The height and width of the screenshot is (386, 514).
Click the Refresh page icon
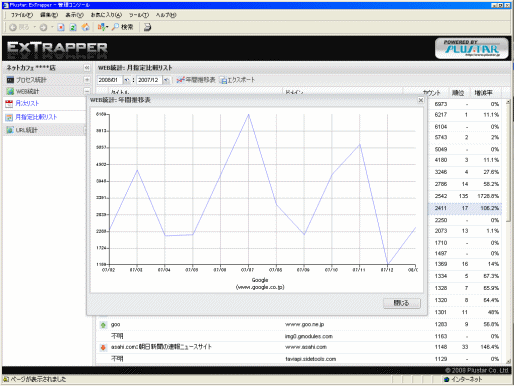(73, 27)
